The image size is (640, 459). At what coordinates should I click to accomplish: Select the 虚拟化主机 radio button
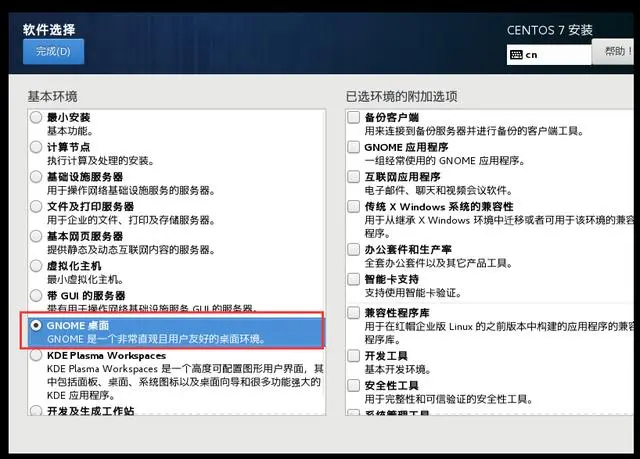36,266
